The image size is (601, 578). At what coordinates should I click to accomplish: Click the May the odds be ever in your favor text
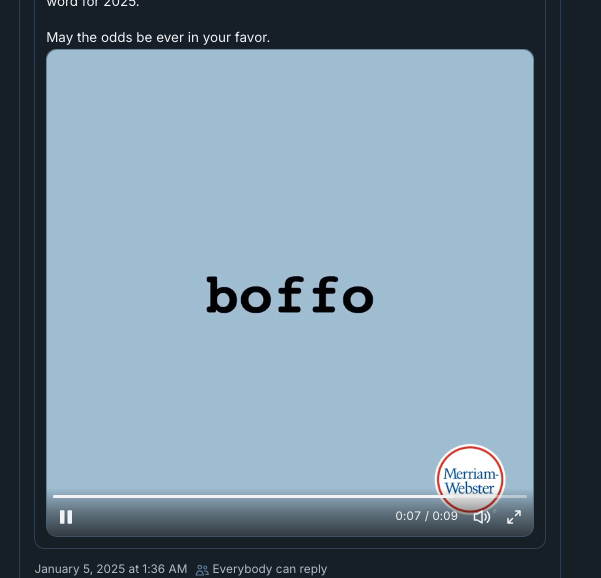[x=158, y=38]
